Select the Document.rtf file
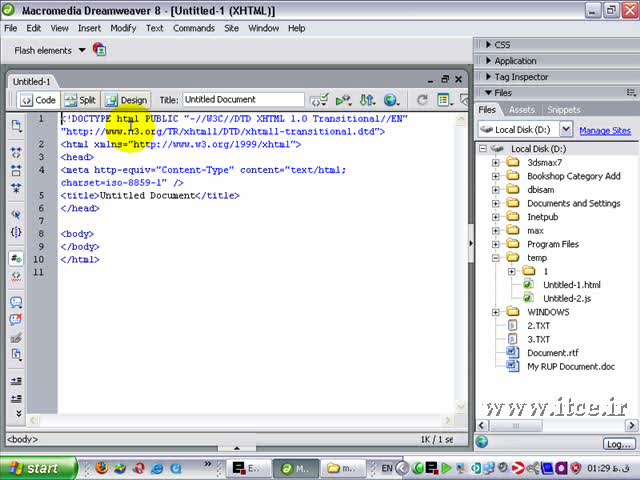Image resolution: width=640 pixels, height=480 pixels. tap(553, 353)
